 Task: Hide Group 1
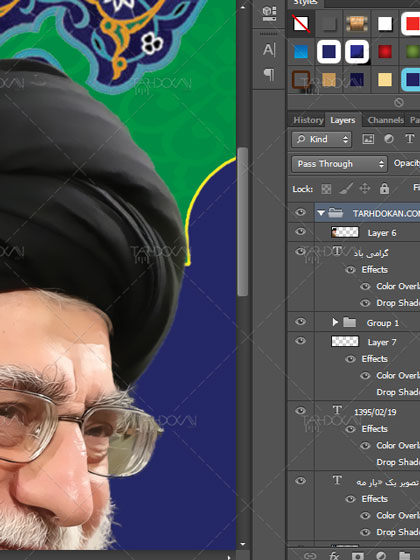click(x=301, y=322)
